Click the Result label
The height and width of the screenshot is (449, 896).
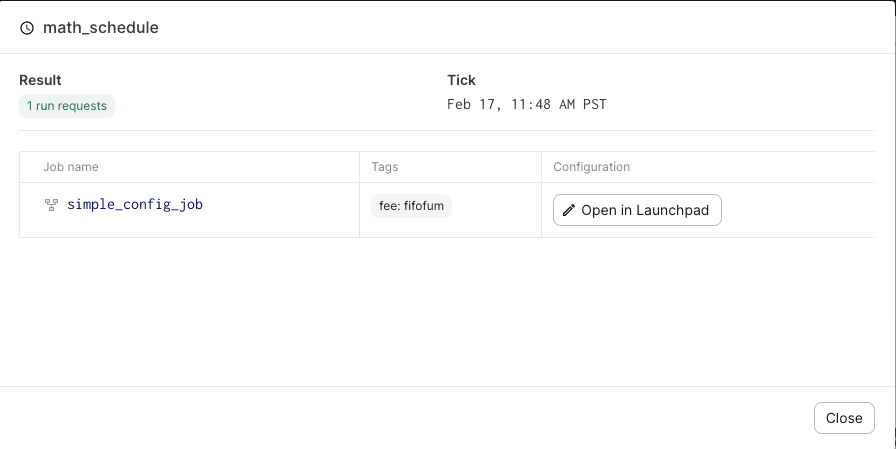[x=40, y=80]
